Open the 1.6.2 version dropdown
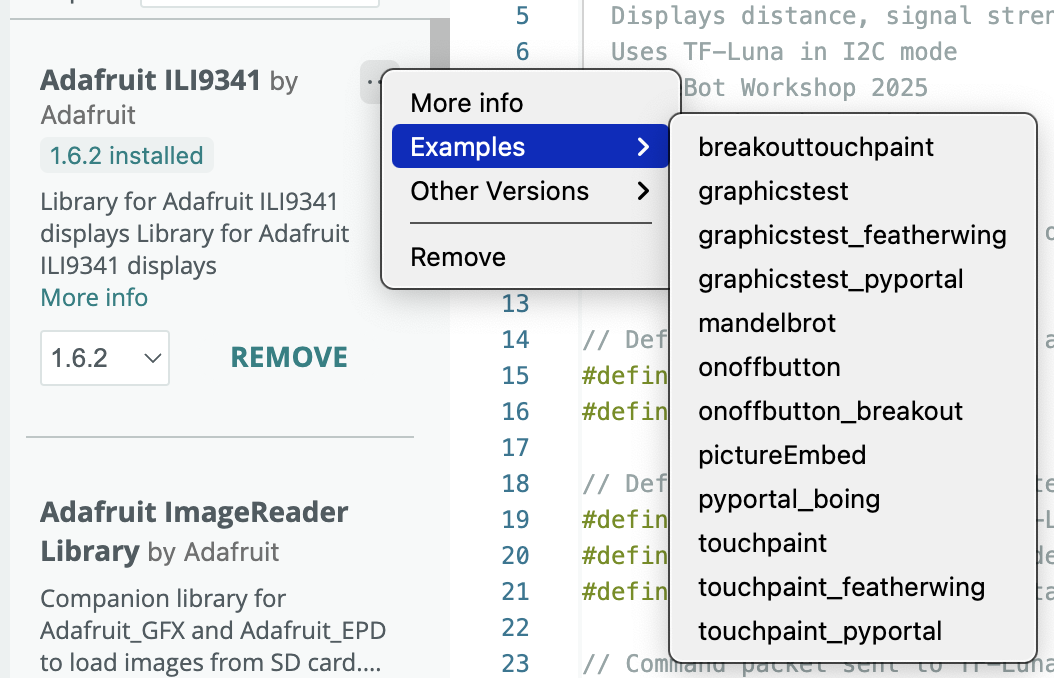1054x678 pixels. coord(105,358)
